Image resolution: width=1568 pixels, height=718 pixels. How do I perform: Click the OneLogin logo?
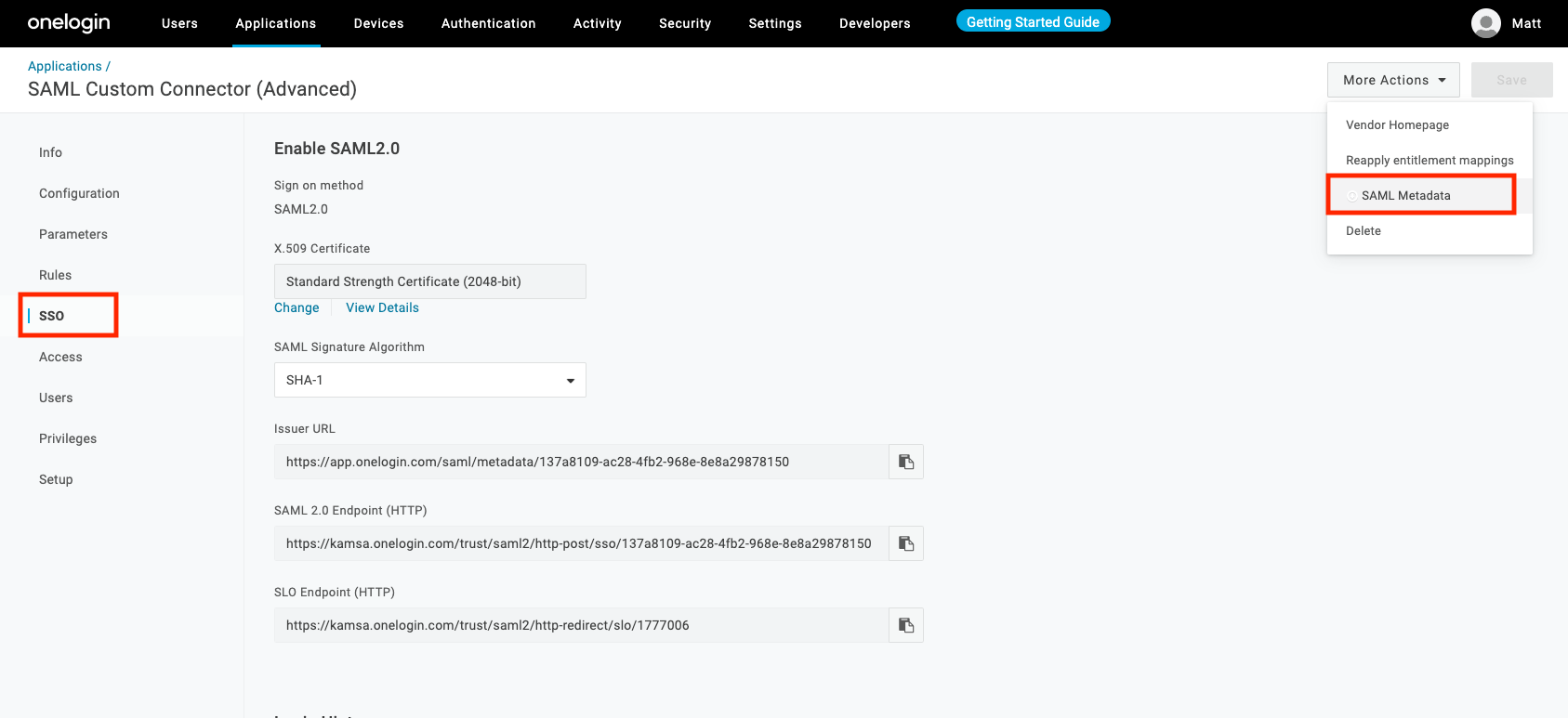69,22
